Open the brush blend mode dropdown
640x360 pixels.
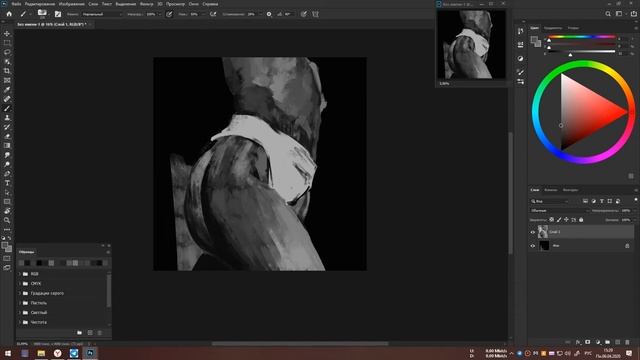coord(102,14)
